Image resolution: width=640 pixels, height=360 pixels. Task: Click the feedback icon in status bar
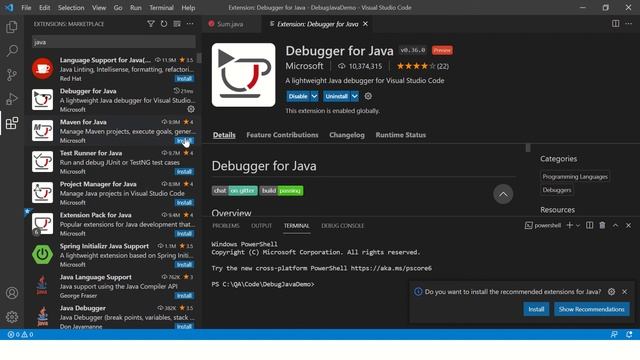(x=614, y=334)
